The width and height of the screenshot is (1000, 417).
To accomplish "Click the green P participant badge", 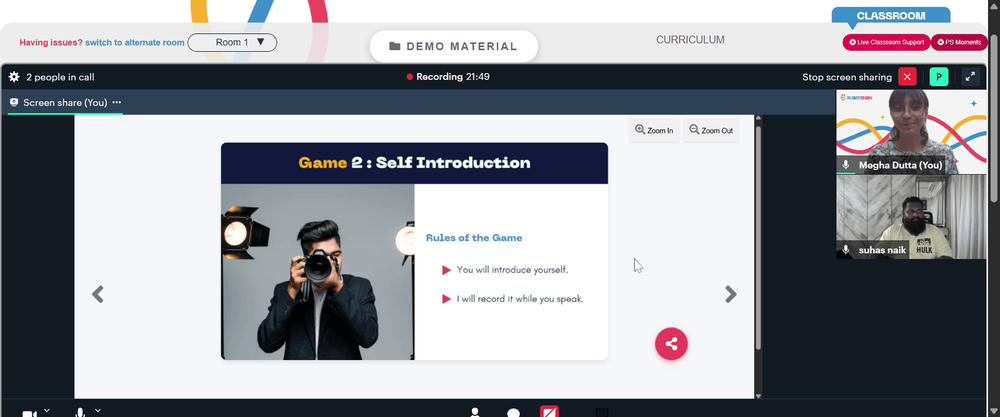I will pos(939,77).
